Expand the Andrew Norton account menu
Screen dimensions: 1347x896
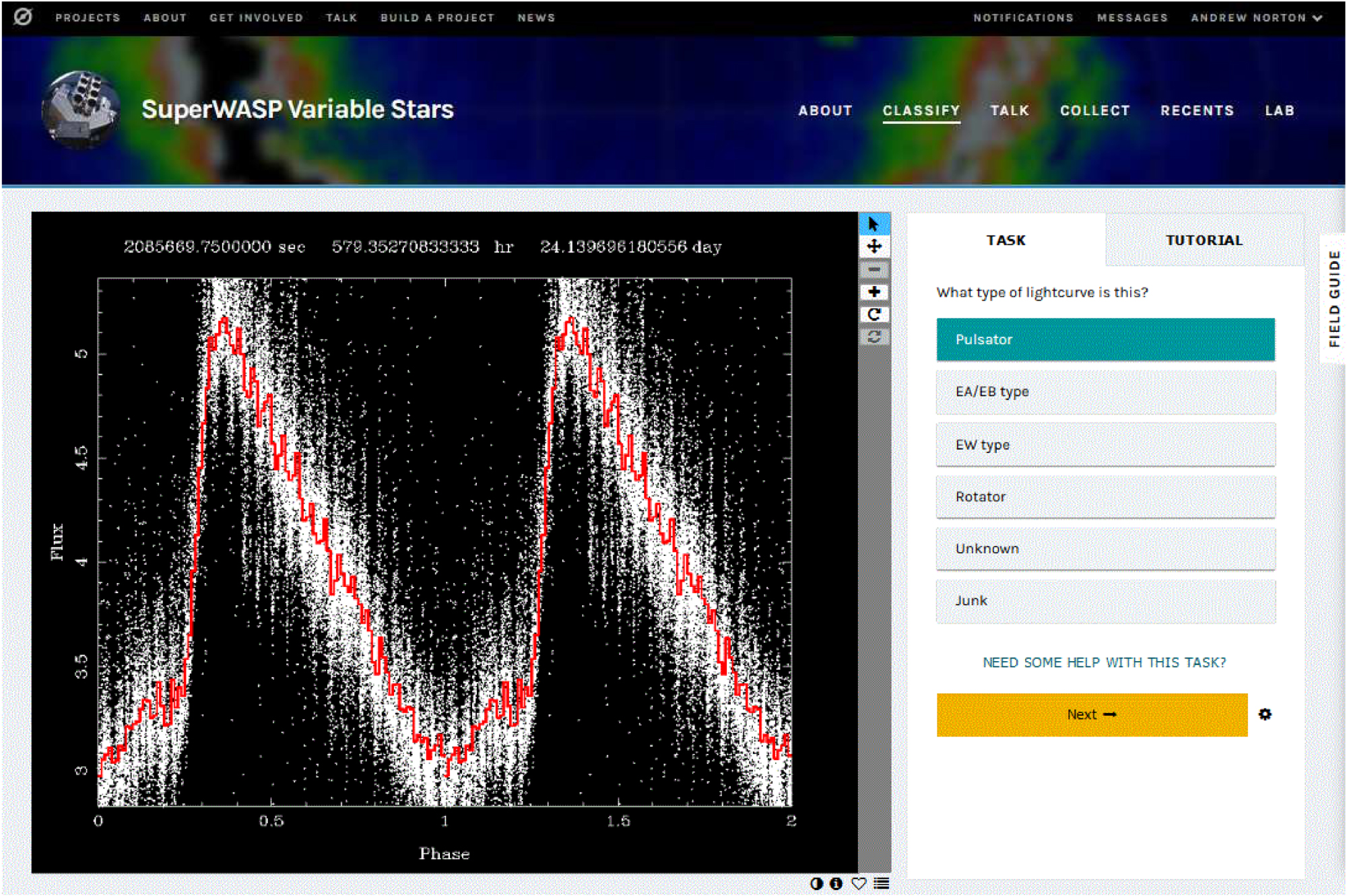(x=1255, y=18)
